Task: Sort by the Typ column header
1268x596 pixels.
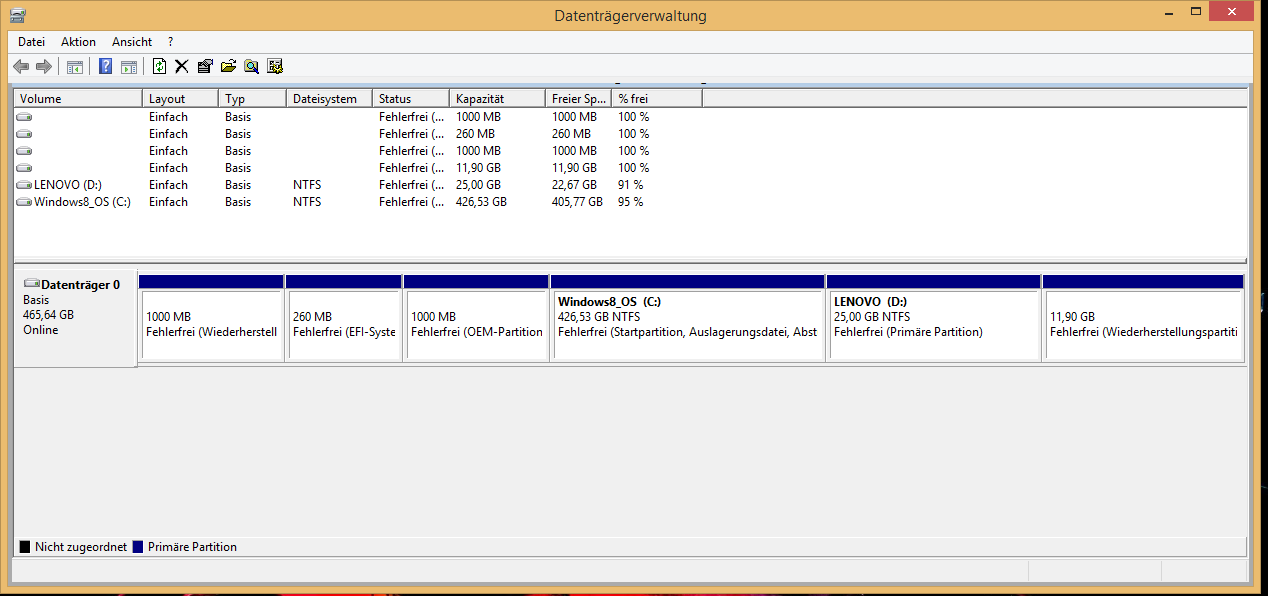Action: (x=253, y=99)
